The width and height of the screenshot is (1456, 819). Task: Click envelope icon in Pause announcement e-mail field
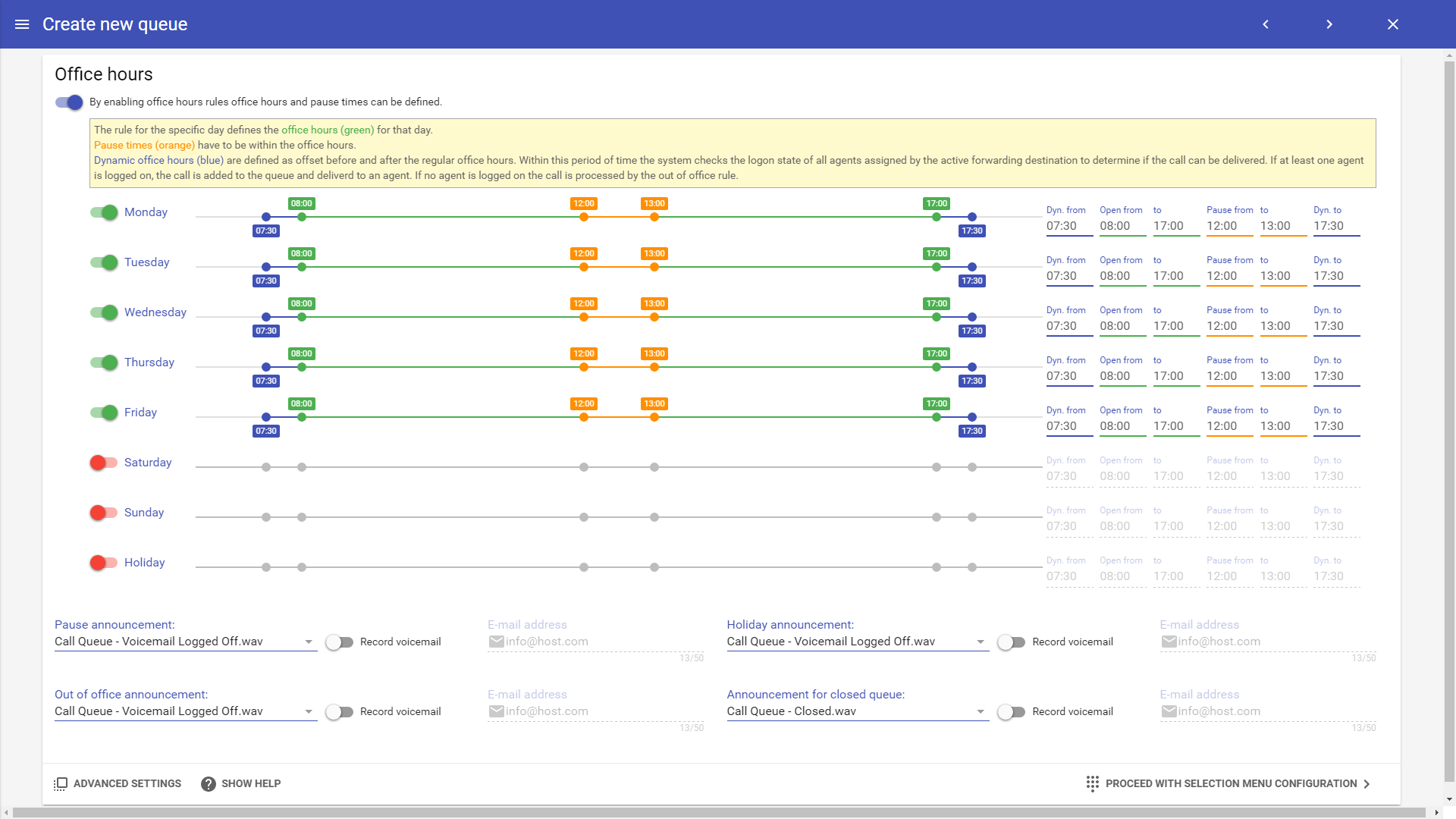click(497, 642)
